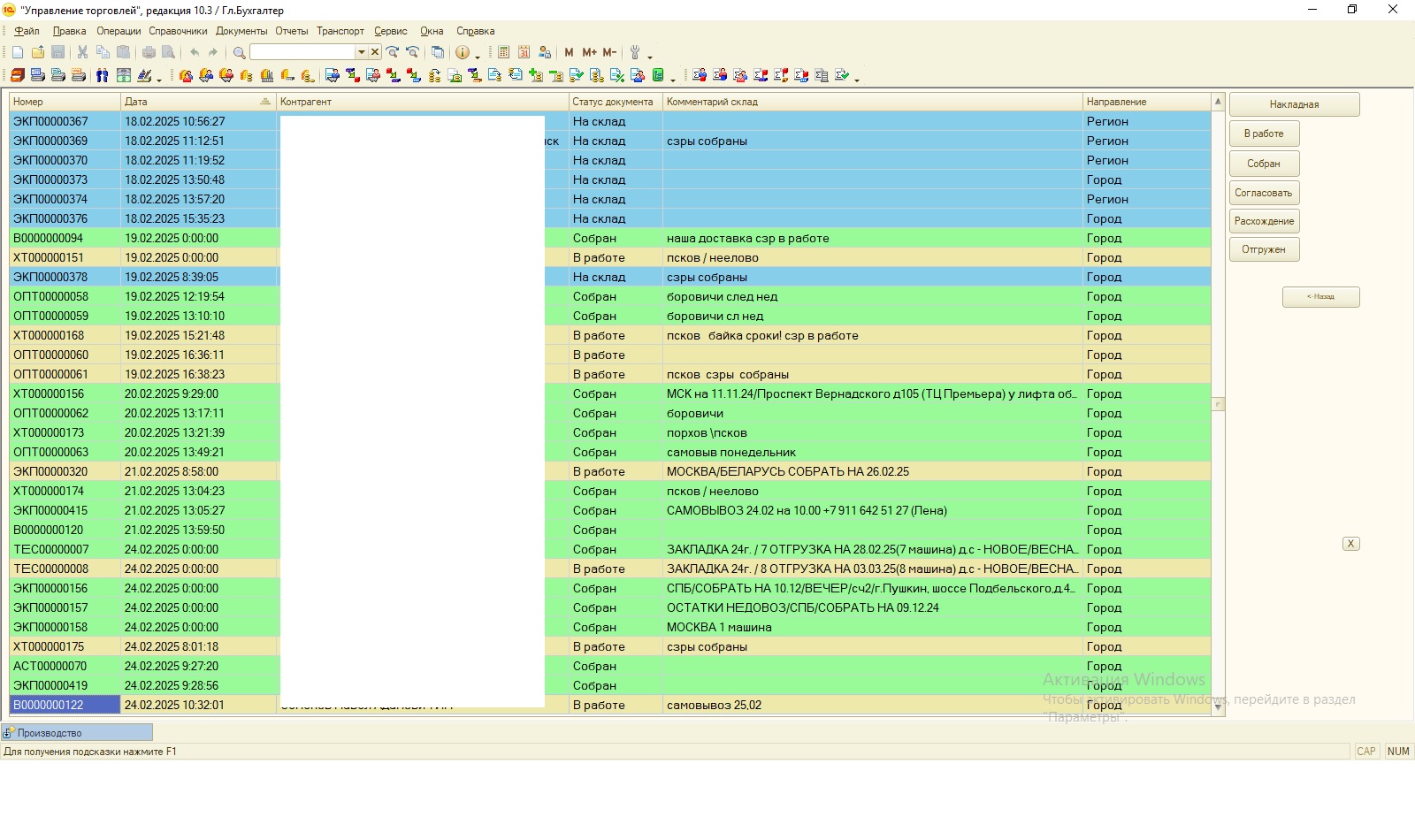Image resolution: width=1415 pixels, height=840 pixels.
Task: Click the vertical scrollbar thumb of the list
Action: coord(1218,404)
